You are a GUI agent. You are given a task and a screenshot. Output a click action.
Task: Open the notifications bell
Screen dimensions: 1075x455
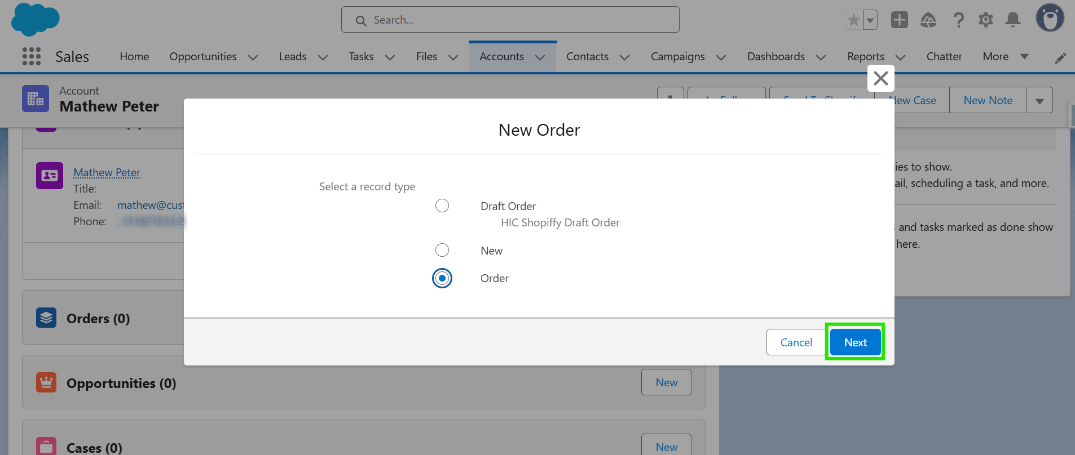[1013, 20]
